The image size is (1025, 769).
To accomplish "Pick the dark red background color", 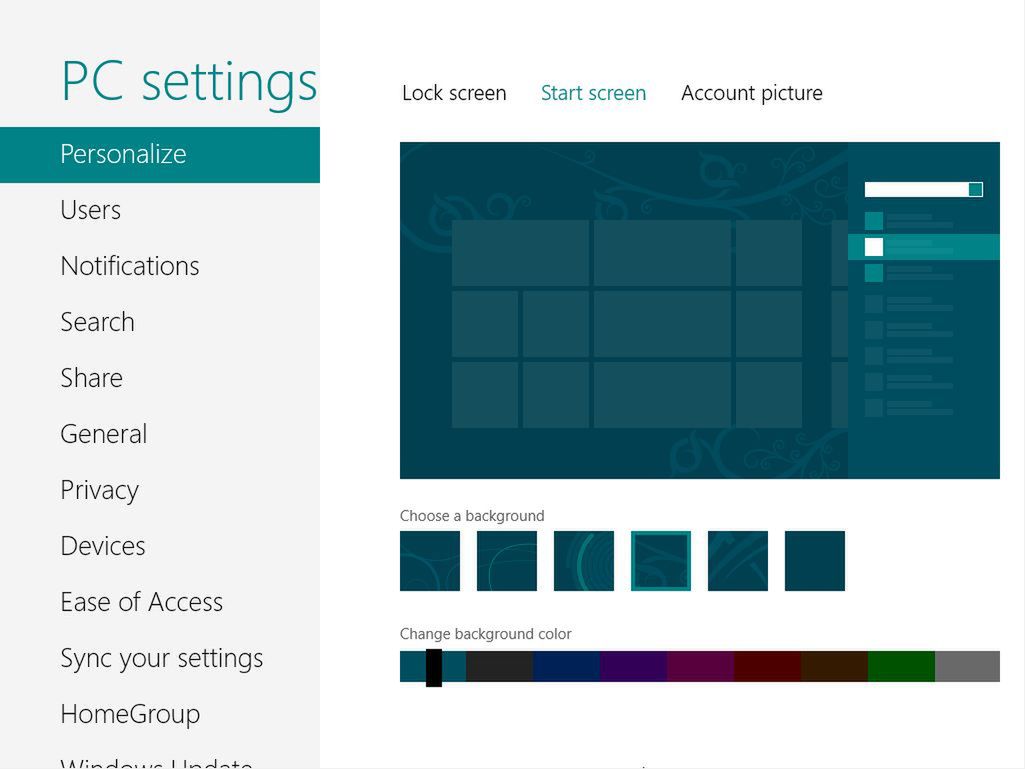I will coord(767,666).
